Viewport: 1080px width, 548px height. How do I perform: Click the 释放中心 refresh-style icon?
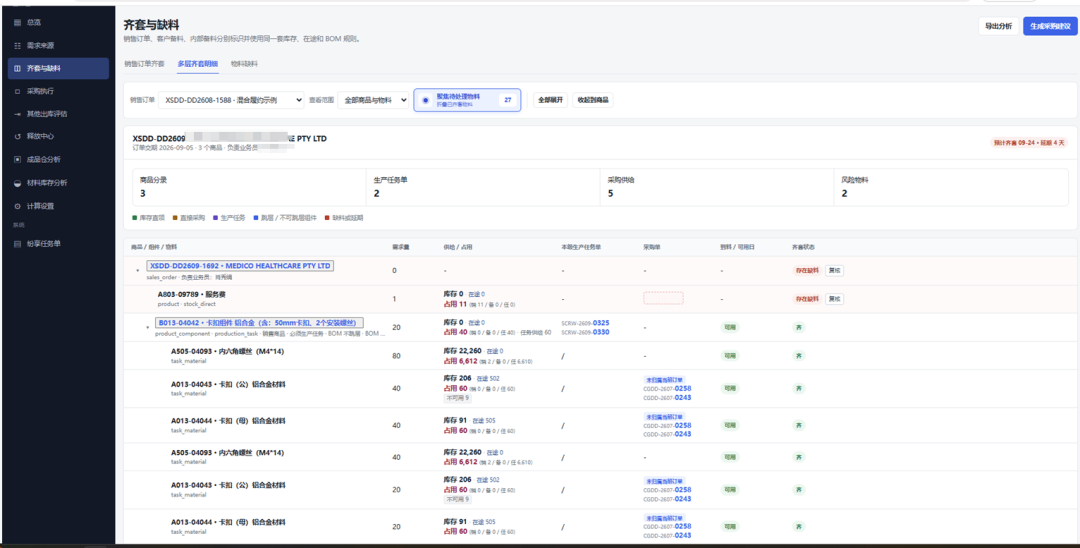[17, 136]
